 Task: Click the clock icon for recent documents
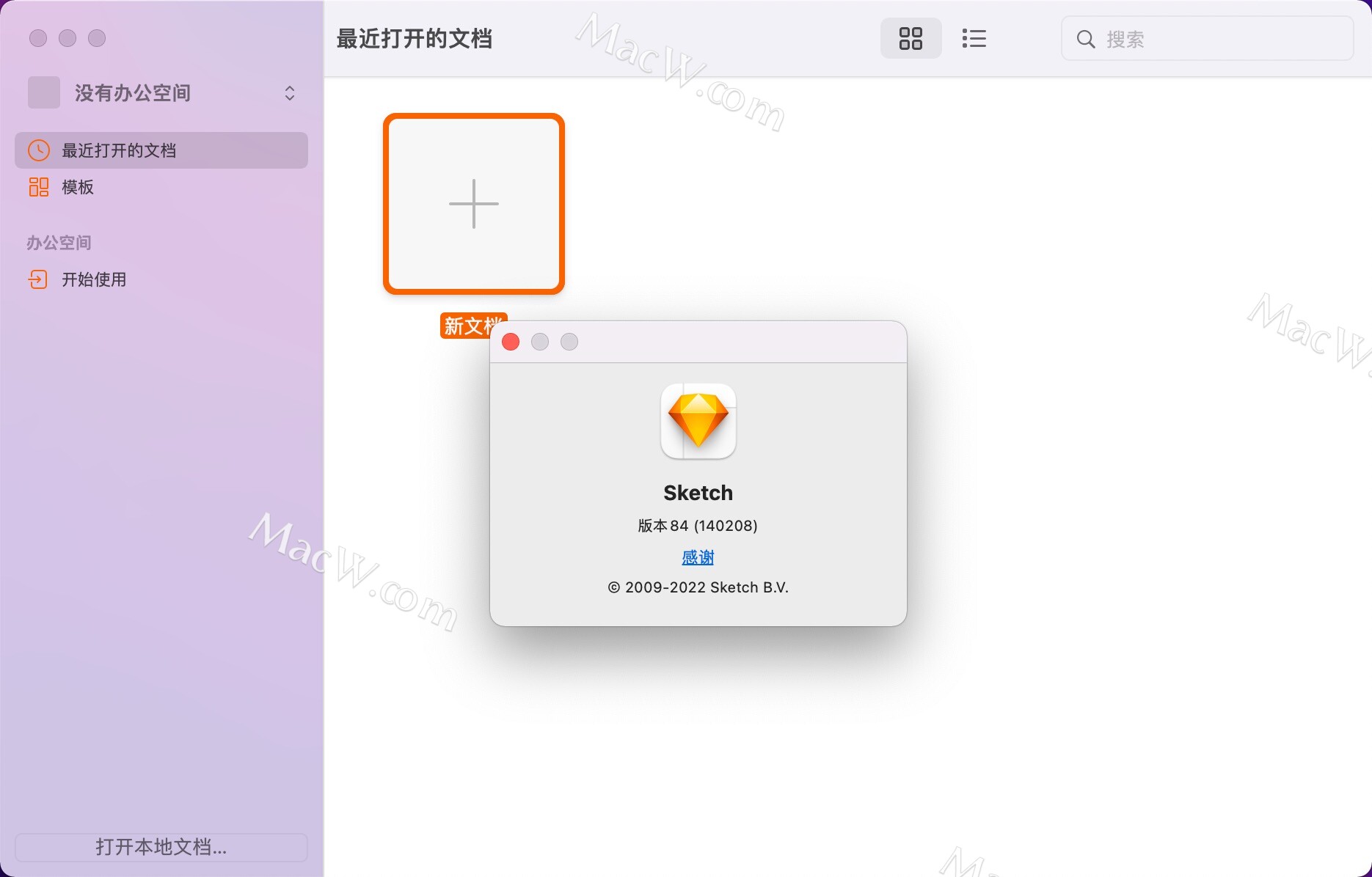(39, 150)
